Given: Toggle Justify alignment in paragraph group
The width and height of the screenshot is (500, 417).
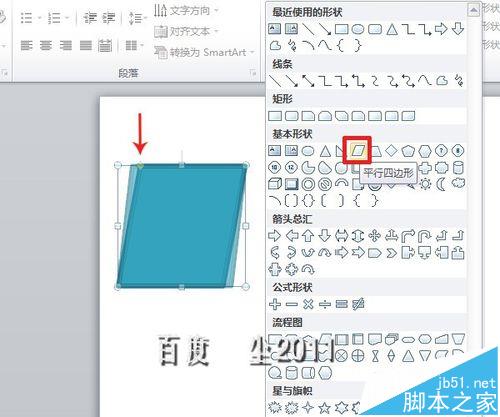Looking at the screenshot, I should tap(86, 45).
